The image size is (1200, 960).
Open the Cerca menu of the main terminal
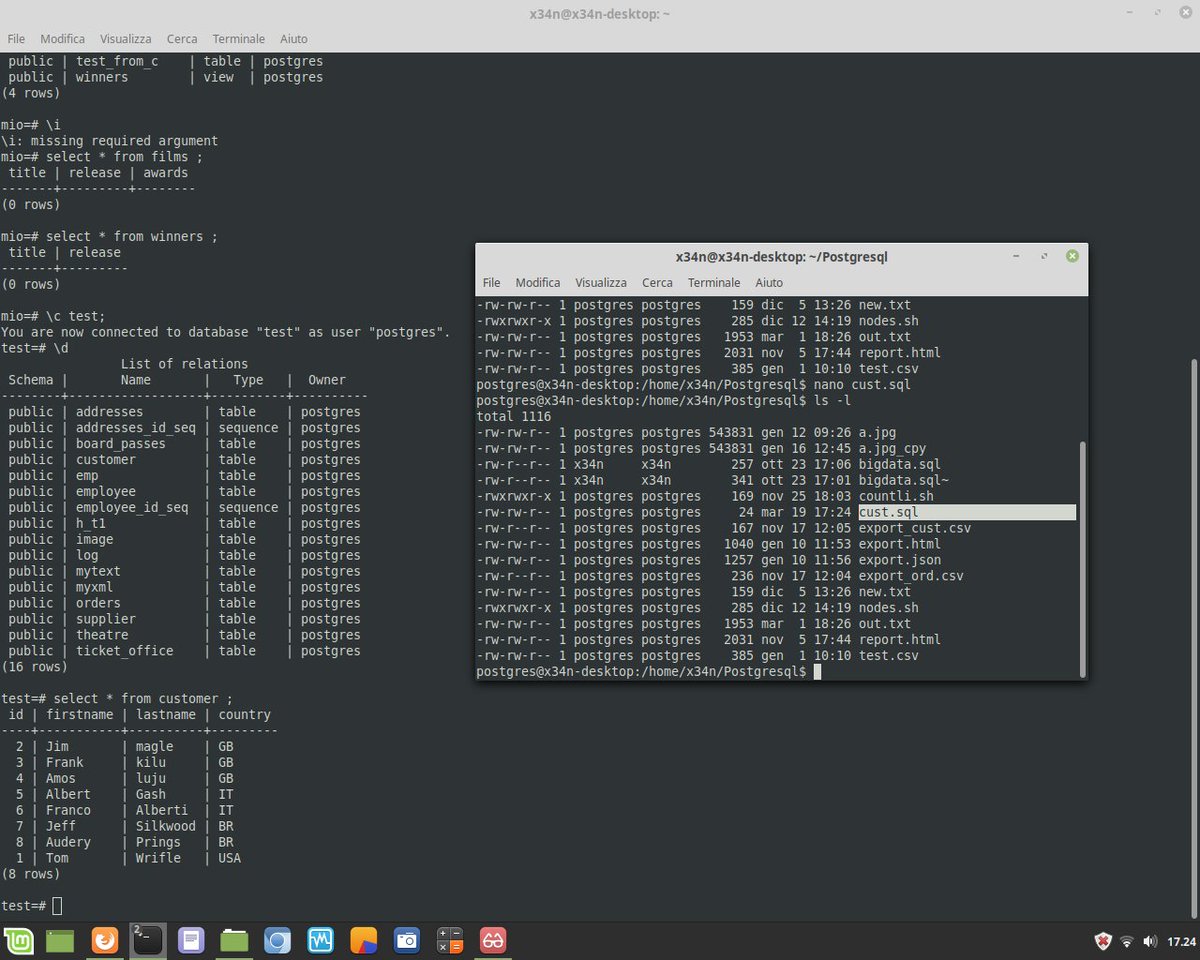coord(181,38)
